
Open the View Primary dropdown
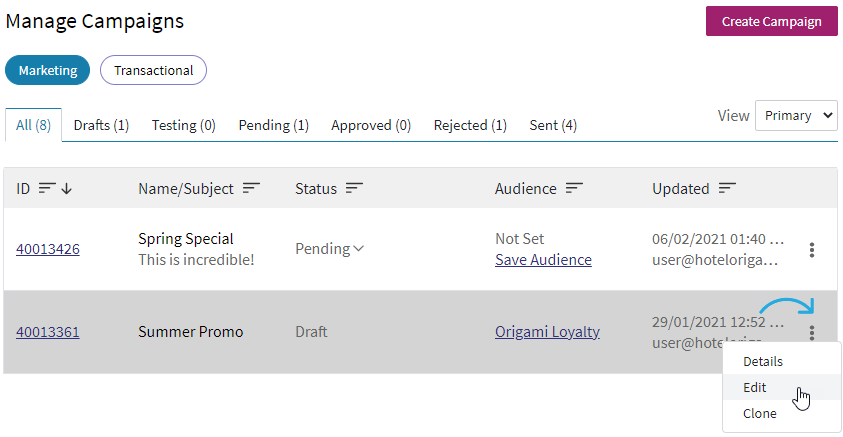(x=796, y=115)
